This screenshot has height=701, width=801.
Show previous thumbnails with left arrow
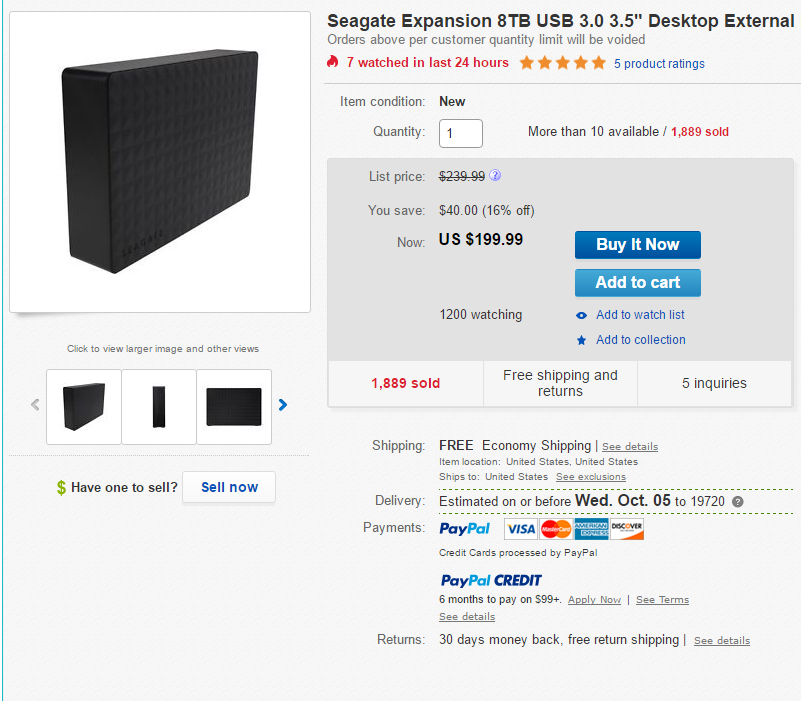coord(36,405)
